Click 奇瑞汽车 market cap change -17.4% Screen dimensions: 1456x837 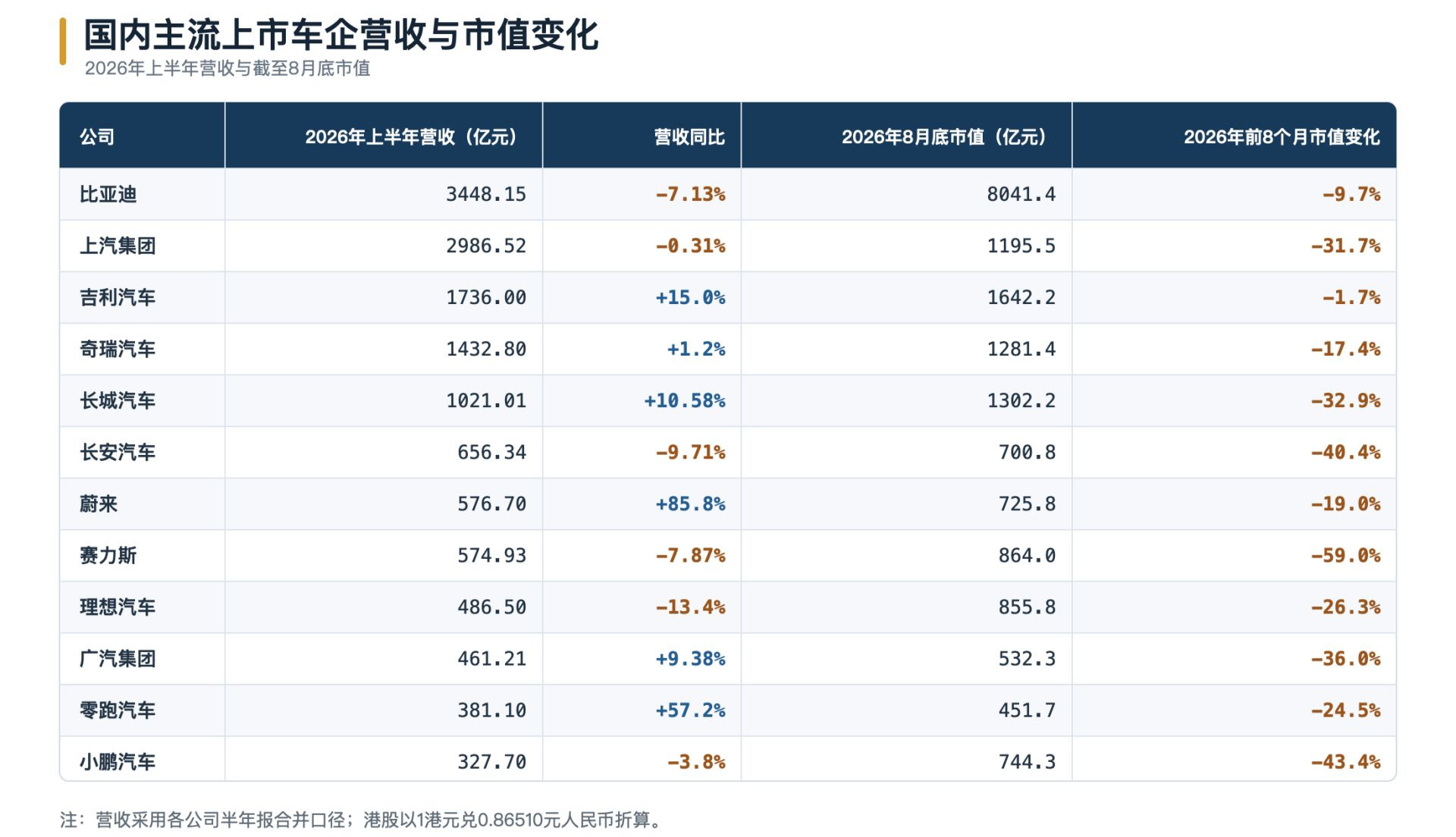(1346, 349)
